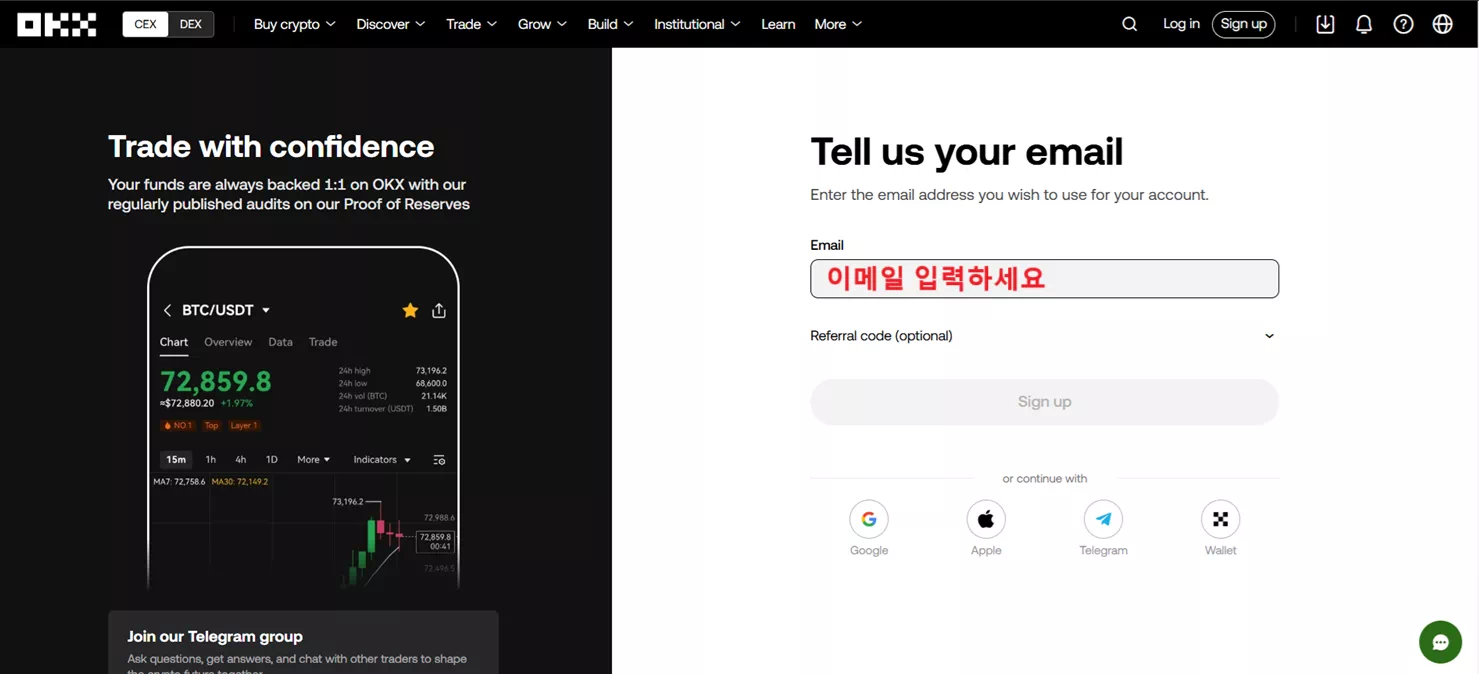This screenshot has height=674, width=1479.
Task: Open the Indicators dropdown on the chart
Action: 380,459
